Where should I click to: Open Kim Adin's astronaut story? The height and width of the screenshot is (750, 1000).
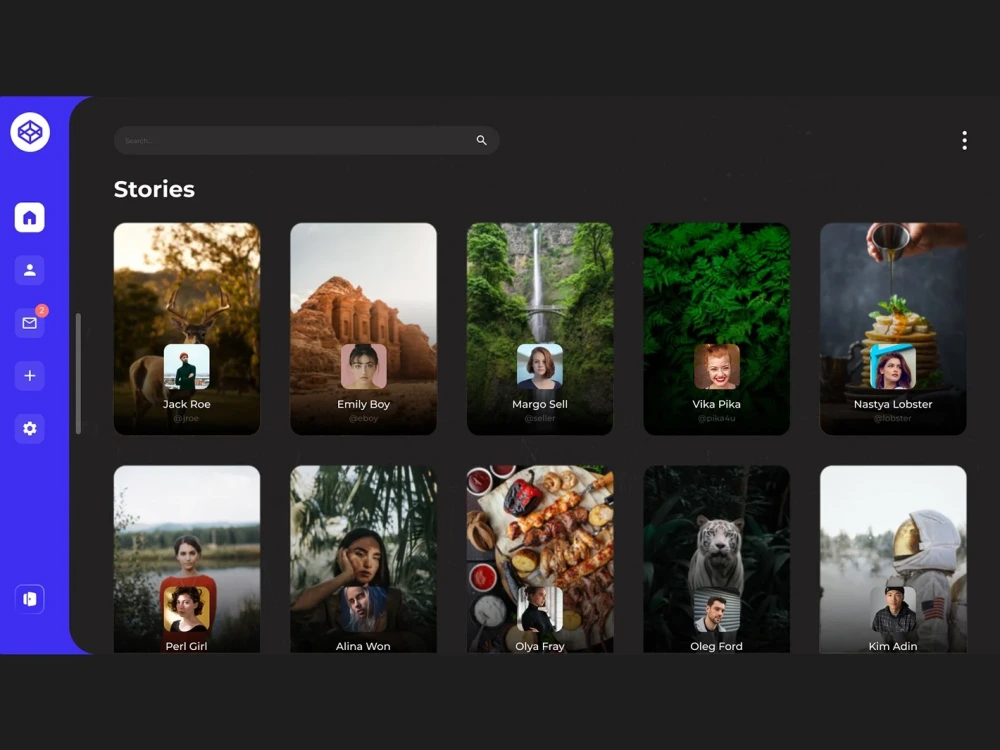(x=893, y=559)
